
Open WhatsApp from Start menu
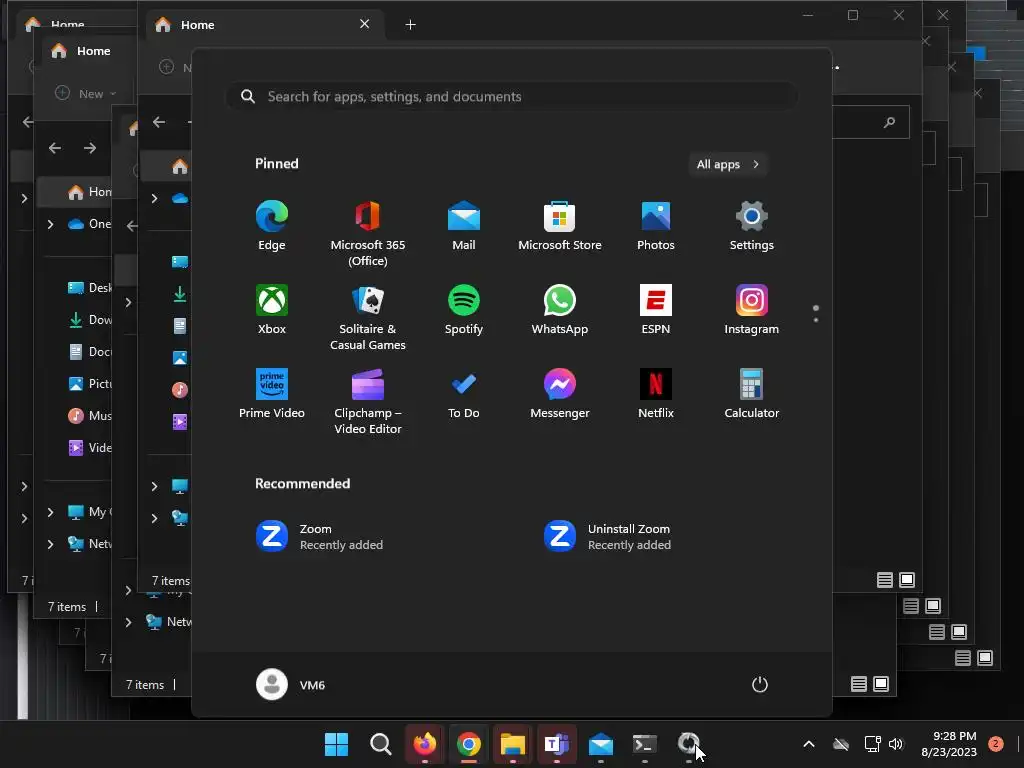pos(560,310)
